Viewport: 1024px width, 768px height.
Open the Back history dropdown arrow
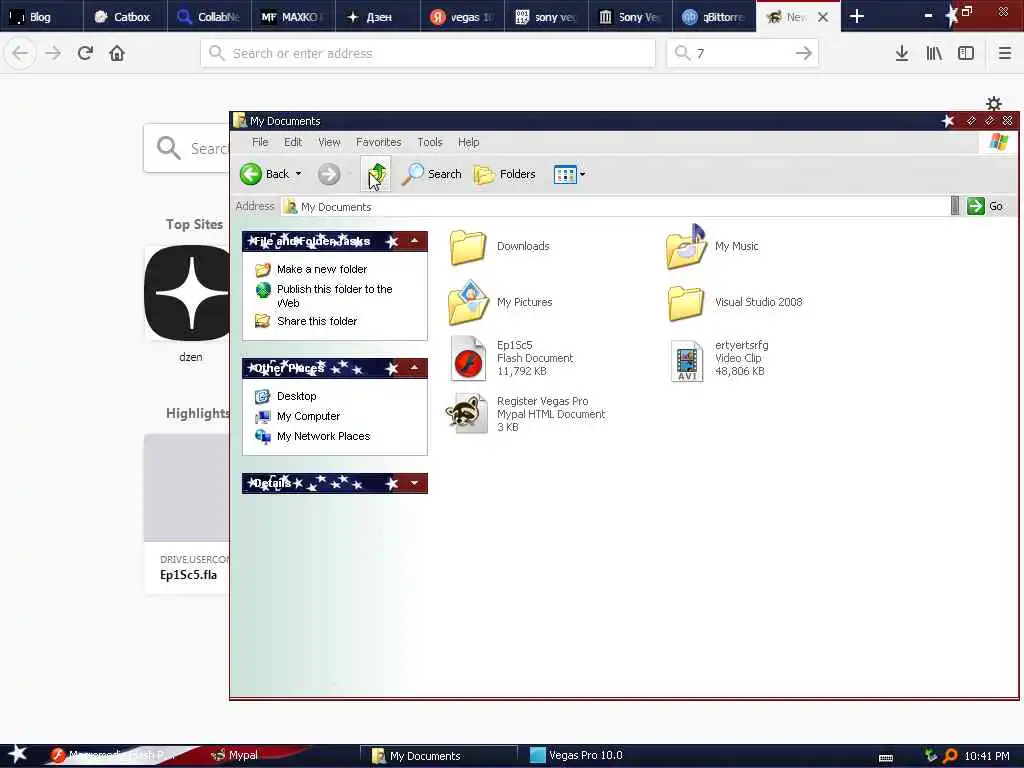pyautogui.click(x=298, y=174)
